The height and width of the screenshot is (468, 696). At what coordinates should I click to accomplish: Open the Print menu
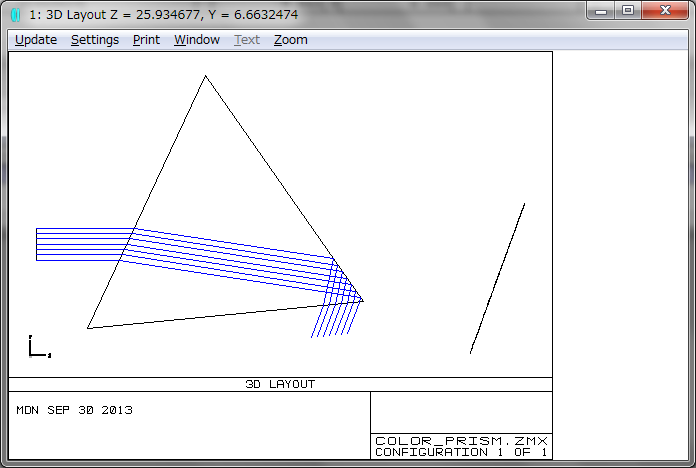146,40
